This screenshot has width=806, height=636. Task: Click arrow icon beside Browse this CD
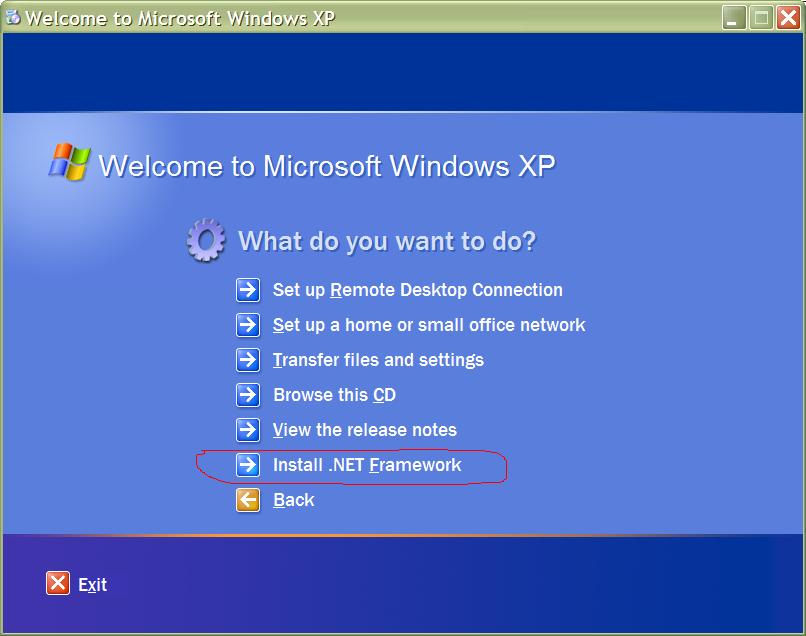coord(248,395)
